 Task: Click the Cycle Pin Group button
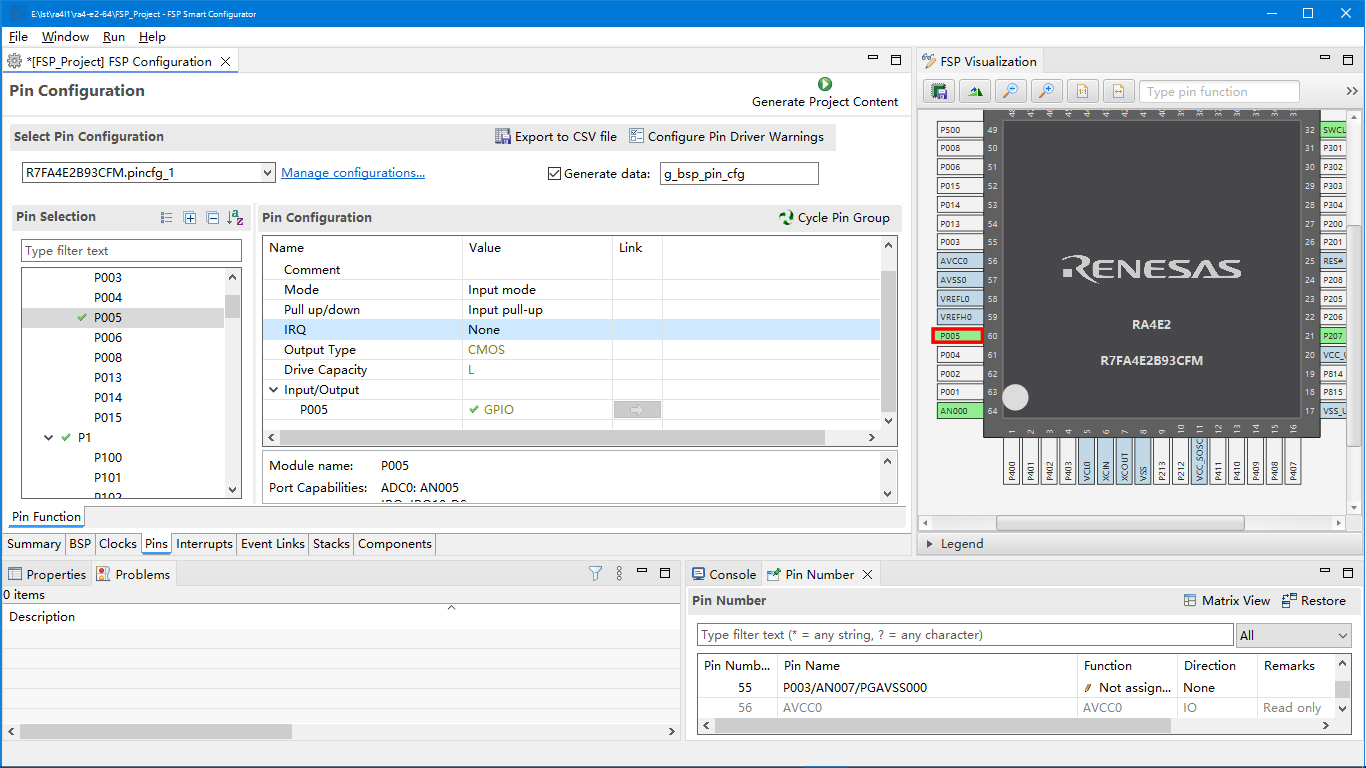[x=834, y=218]
